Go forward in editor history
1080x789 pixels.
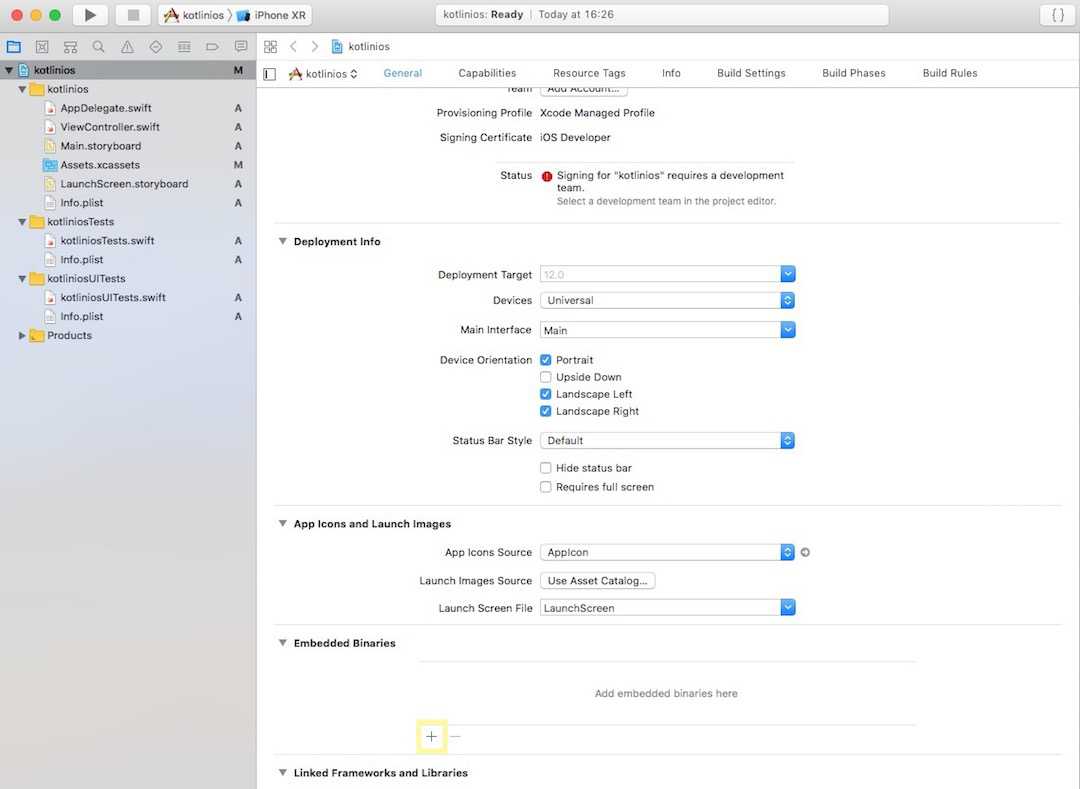pos(315,47)
